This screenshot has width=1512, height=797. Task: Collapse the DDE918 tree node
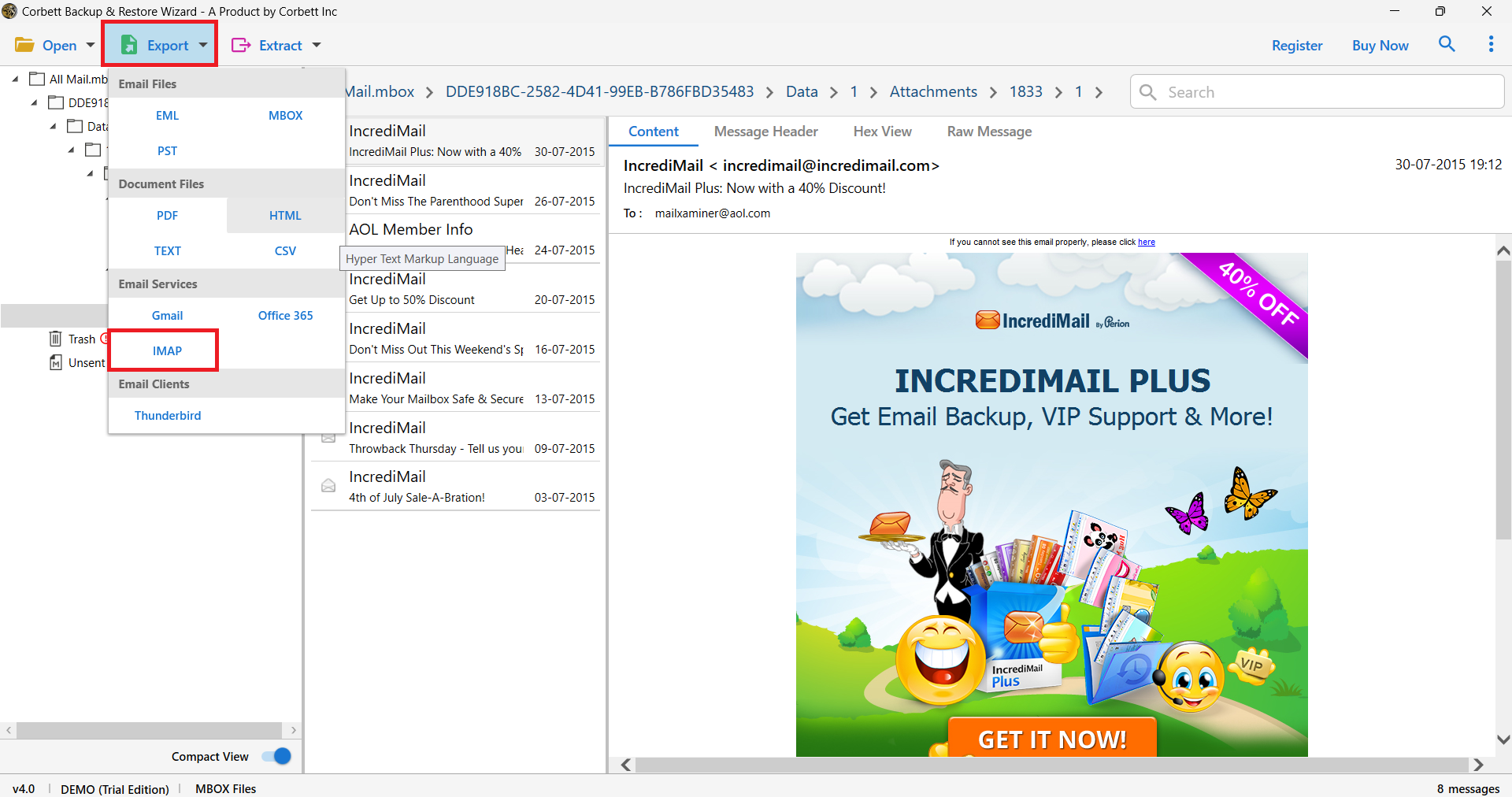click(34, 102)
